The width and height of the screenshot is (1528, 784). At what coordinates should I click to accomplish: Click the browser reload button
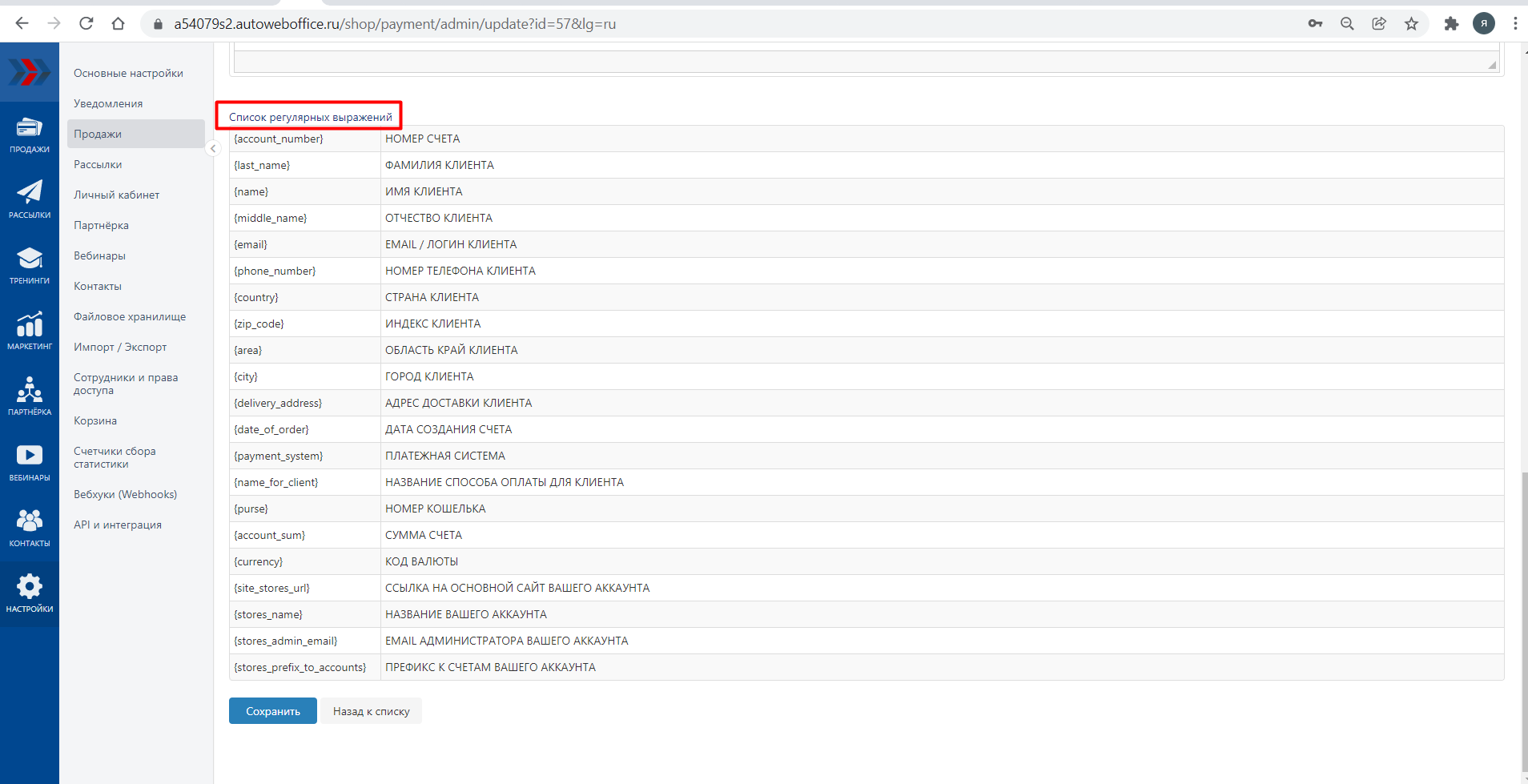(86, 23)
